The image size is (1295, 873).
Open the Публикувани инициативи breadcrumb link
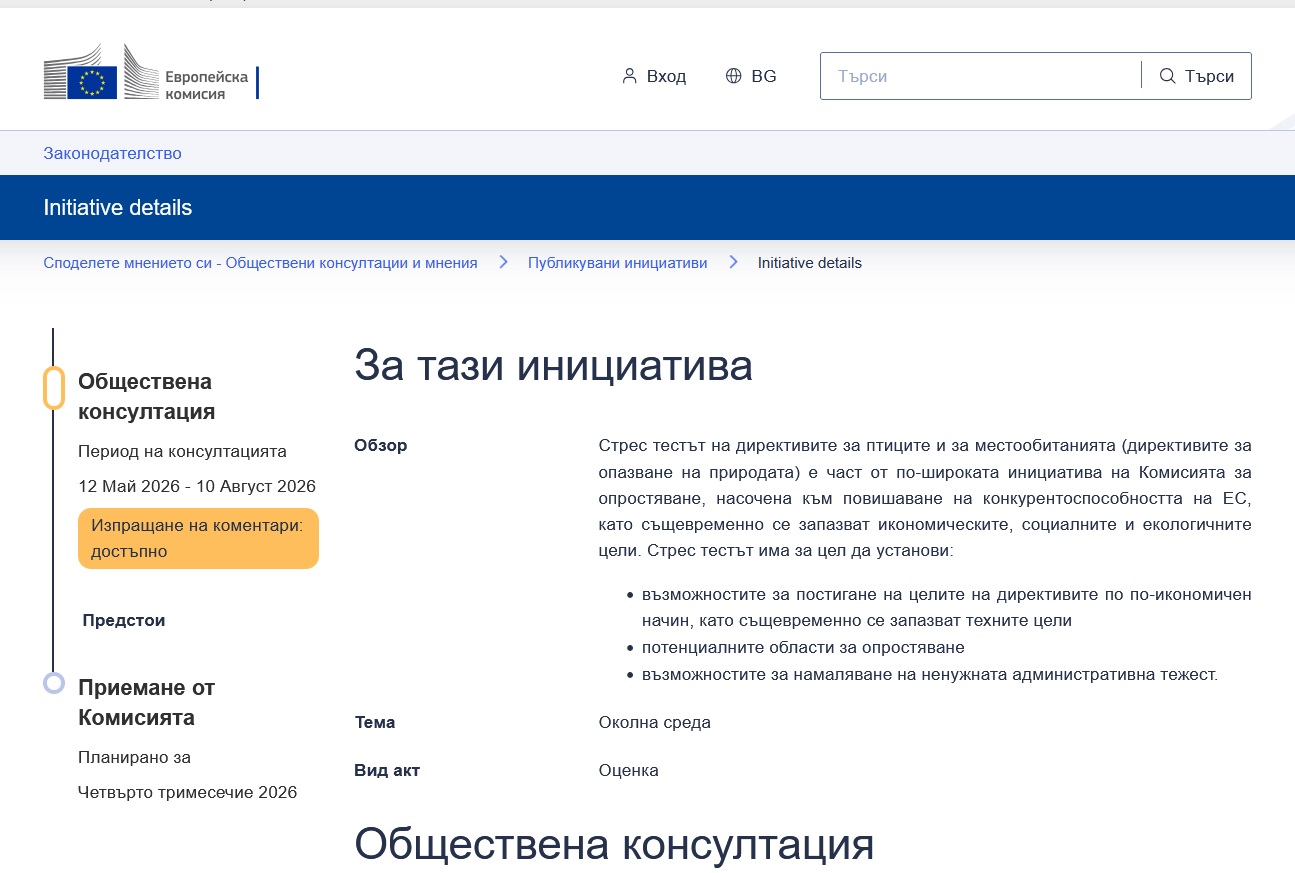pos(618,263)
